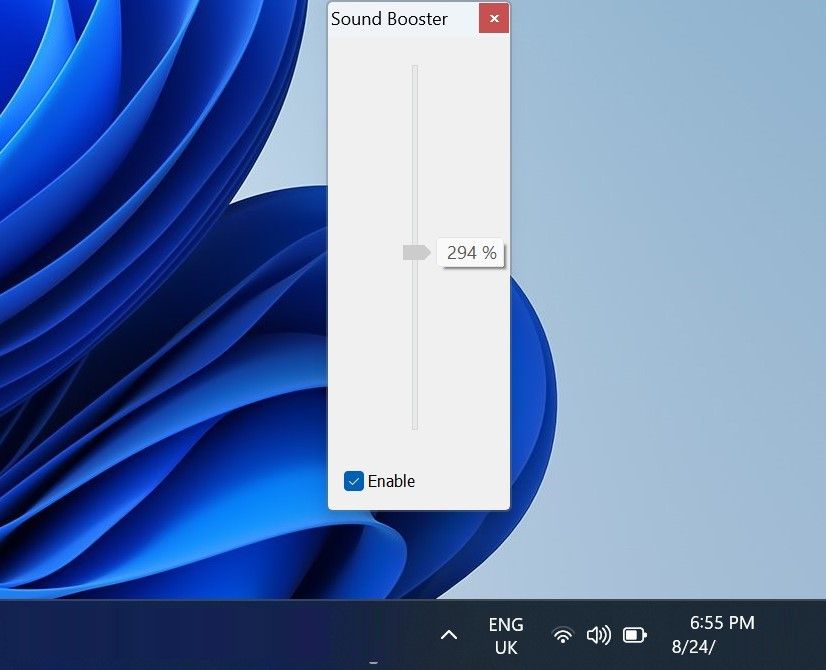Close the Sound Booster window
This screenshot has width=826, height=670.
pos(493,18)
